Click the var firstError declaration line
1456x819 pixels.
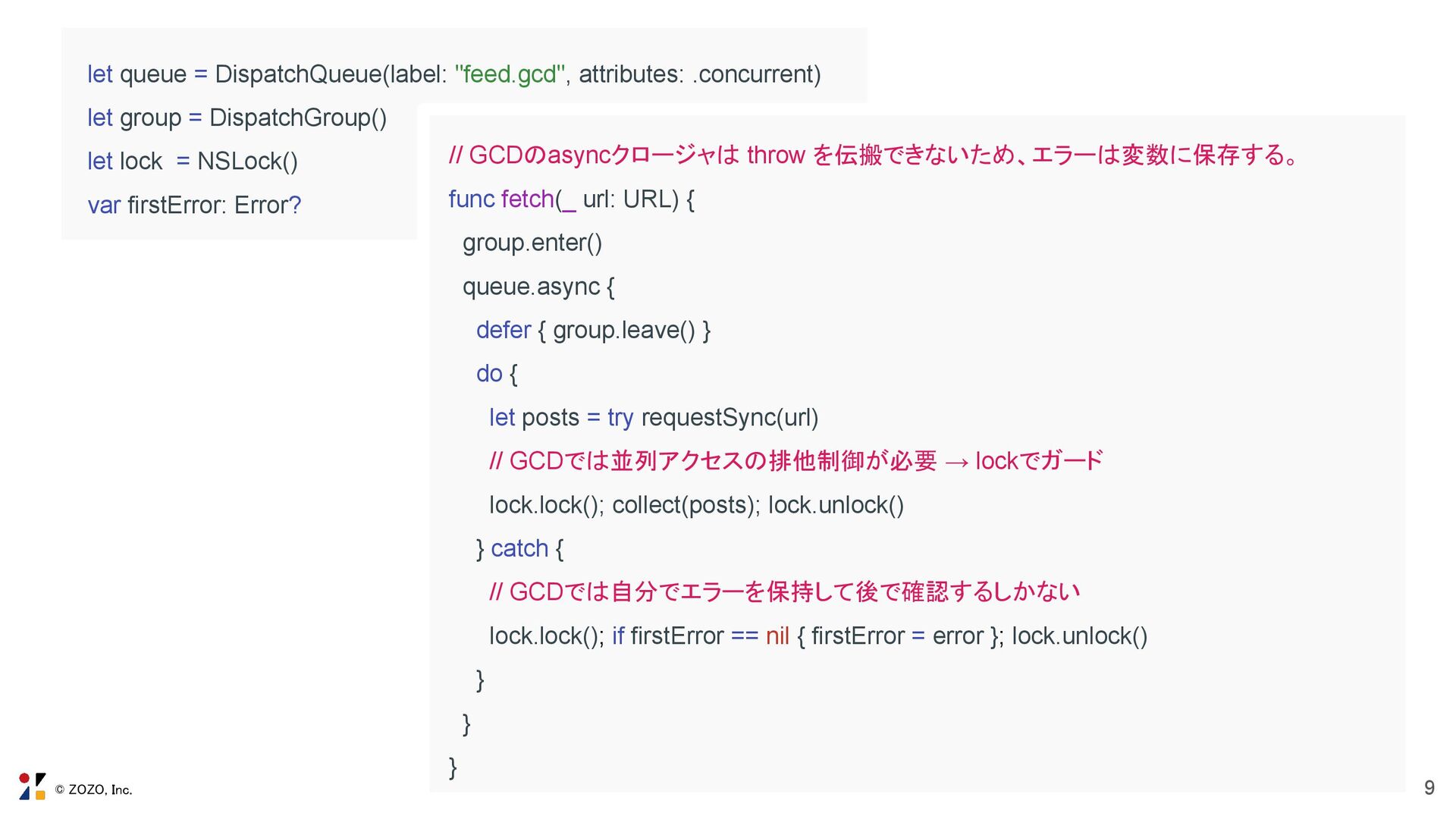tap(194, 206)
